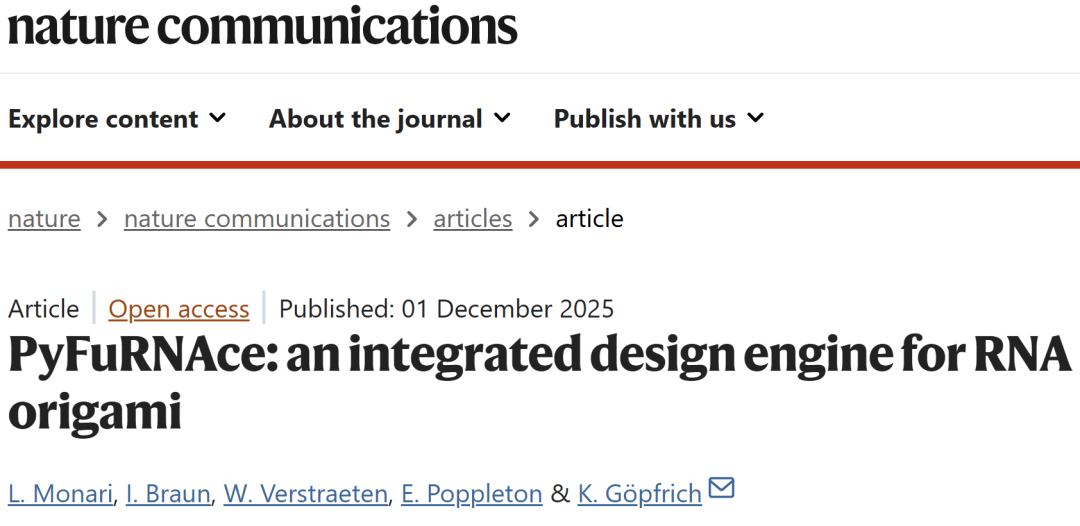Expand Publish with us menu
The image size is (1080, 526).
[645, 119]
